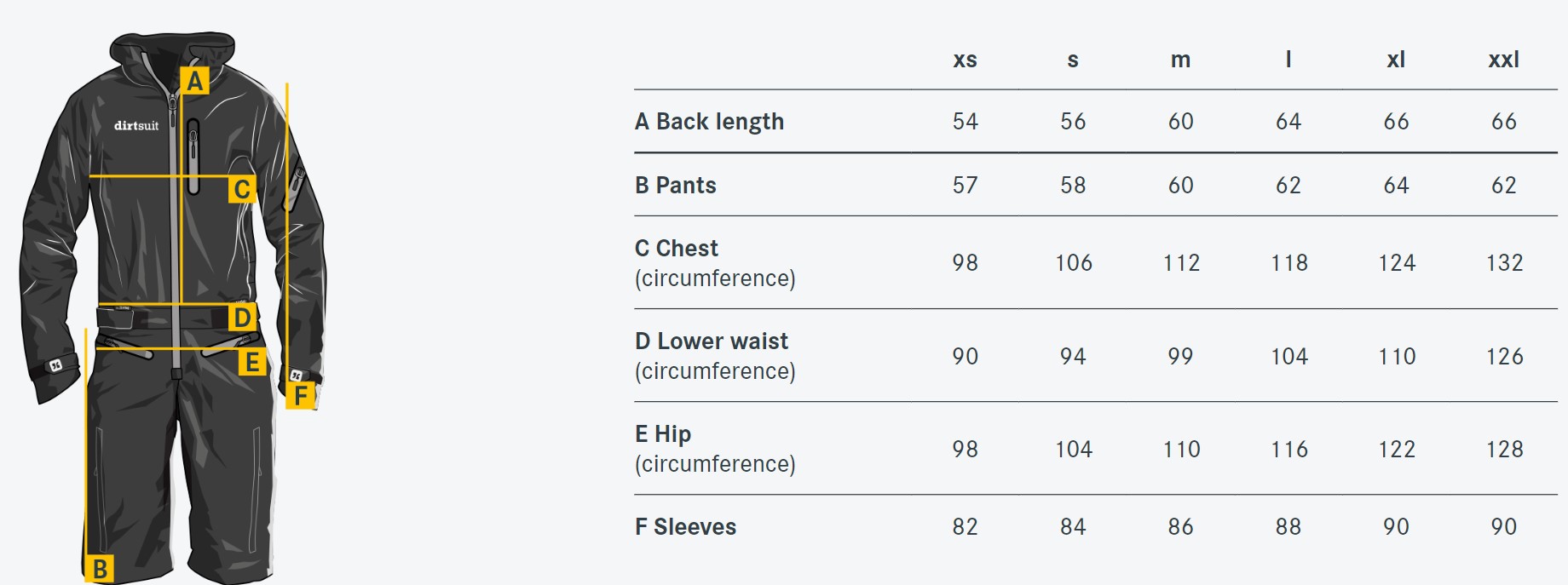Select the yellow C chest marker
This screenshot has width=1568, height=585.
pos(242,189)
